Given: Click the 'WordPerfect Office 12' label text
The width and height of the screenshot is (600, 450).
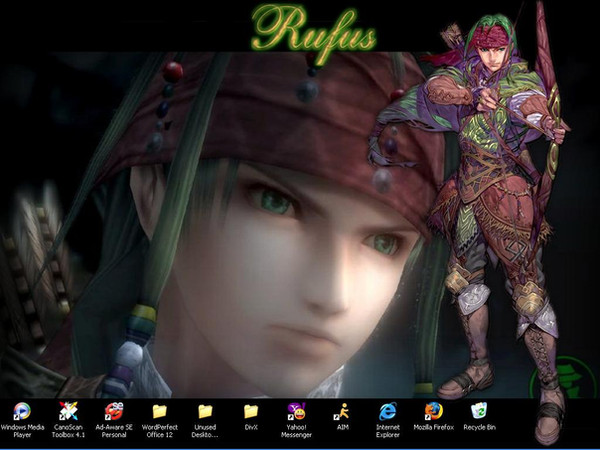Looking at the screenshot, I should click(160, 431).
